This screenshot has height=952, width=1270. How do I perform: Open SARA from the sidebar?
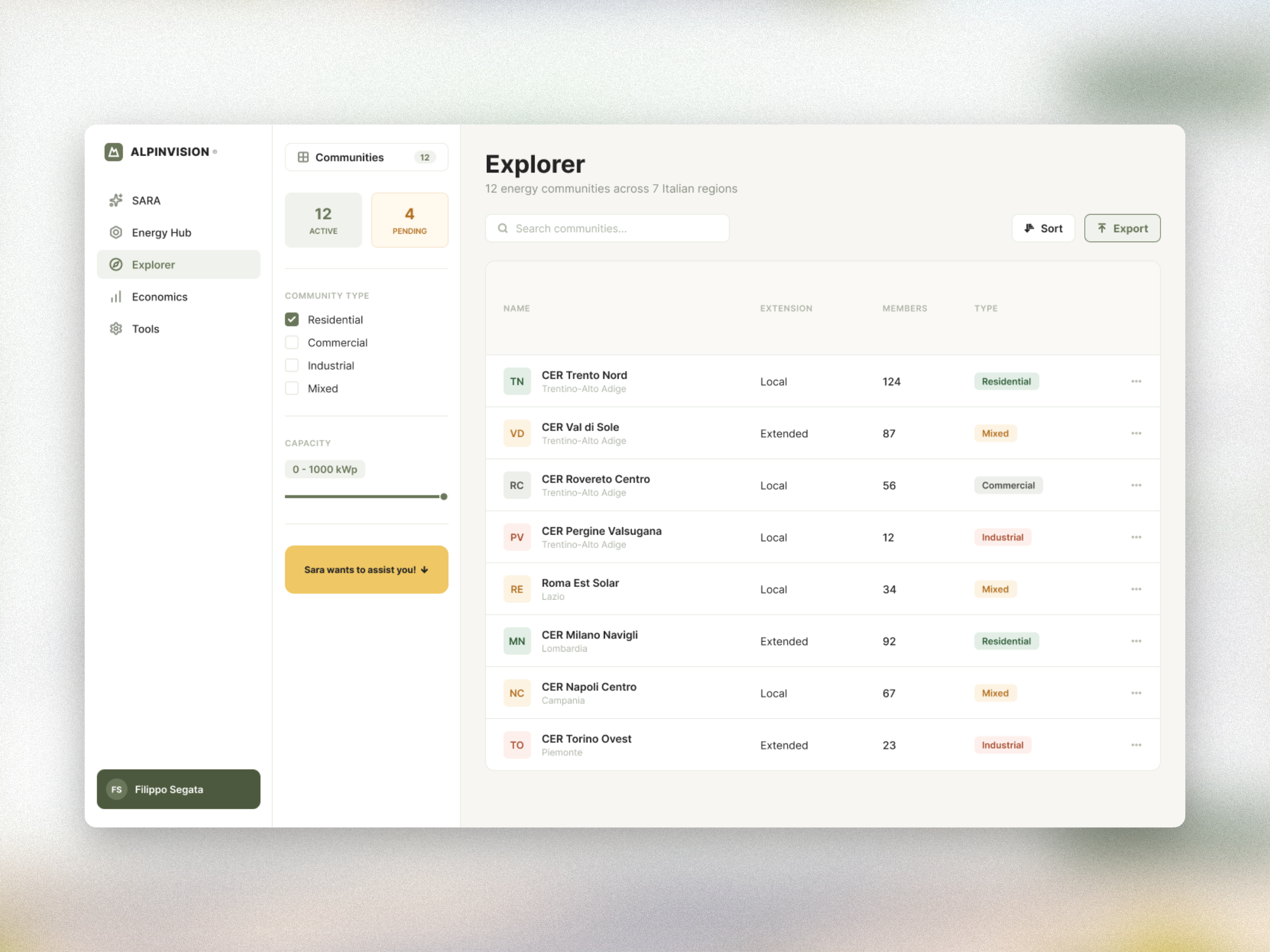[178, 200]
